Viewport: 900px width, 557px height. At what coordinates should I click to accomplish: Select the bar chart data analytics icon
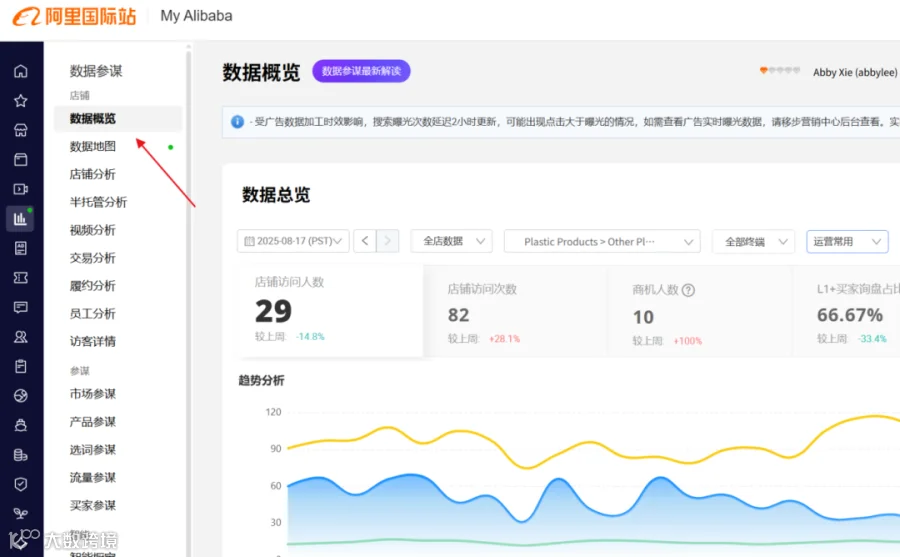click(x=21, y=219)
